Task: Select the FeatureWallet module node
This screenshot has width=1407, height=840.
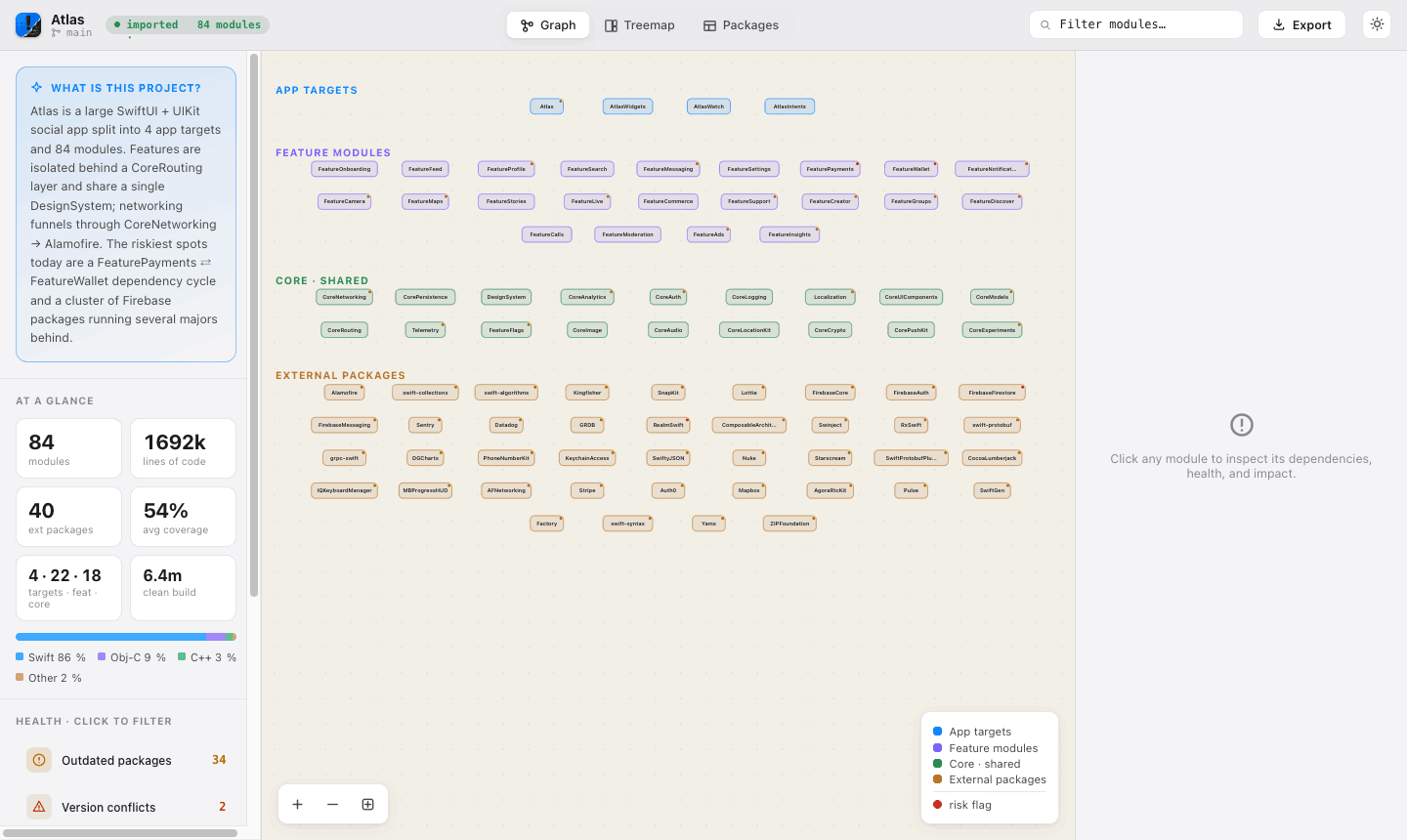Action: tap(911, 169)
